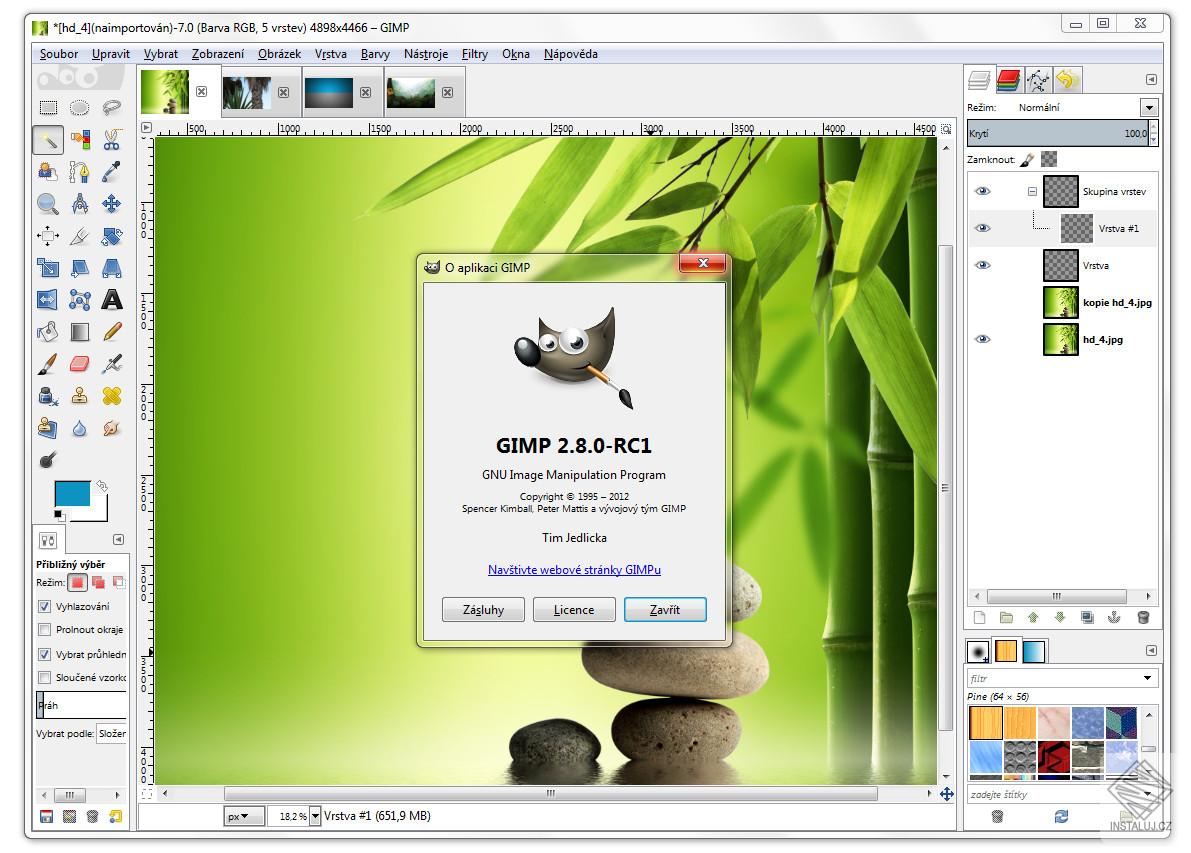Viewport: 1191px width, 853px height.
Task: Select the Blur/Sharpen droplet tool
Action: [80, 428]
